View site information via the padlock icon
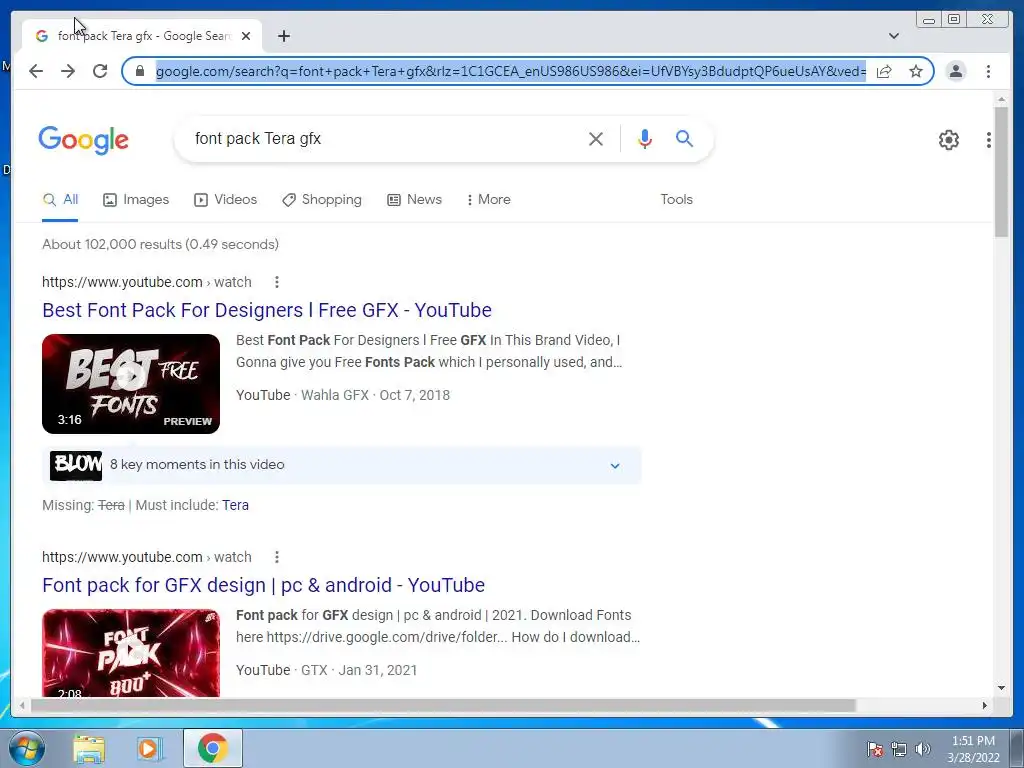Screen dimensions: 1024x768 point(139,71)
